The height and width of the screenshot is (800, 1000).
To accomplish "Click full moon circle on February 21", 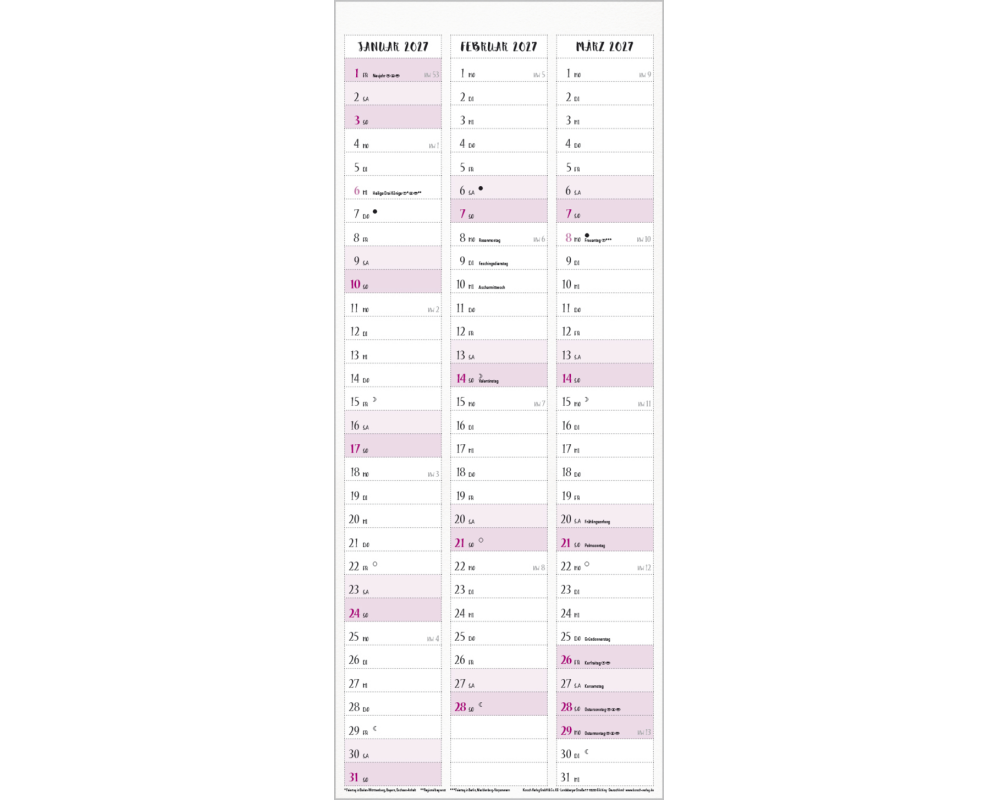I will (481, 540).
